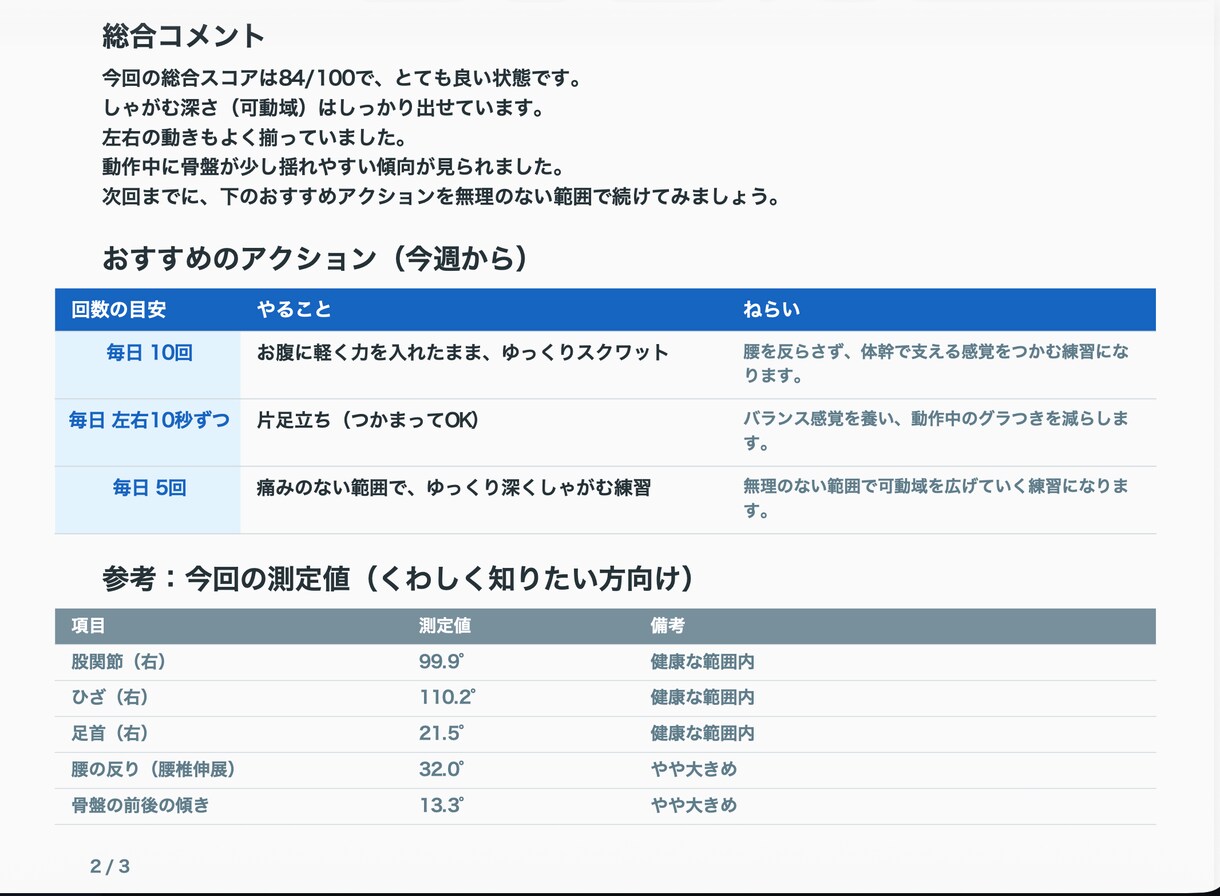Screen dimensions: 1220x896
Task: Click the value 21.5°
Action: (442, 734)
